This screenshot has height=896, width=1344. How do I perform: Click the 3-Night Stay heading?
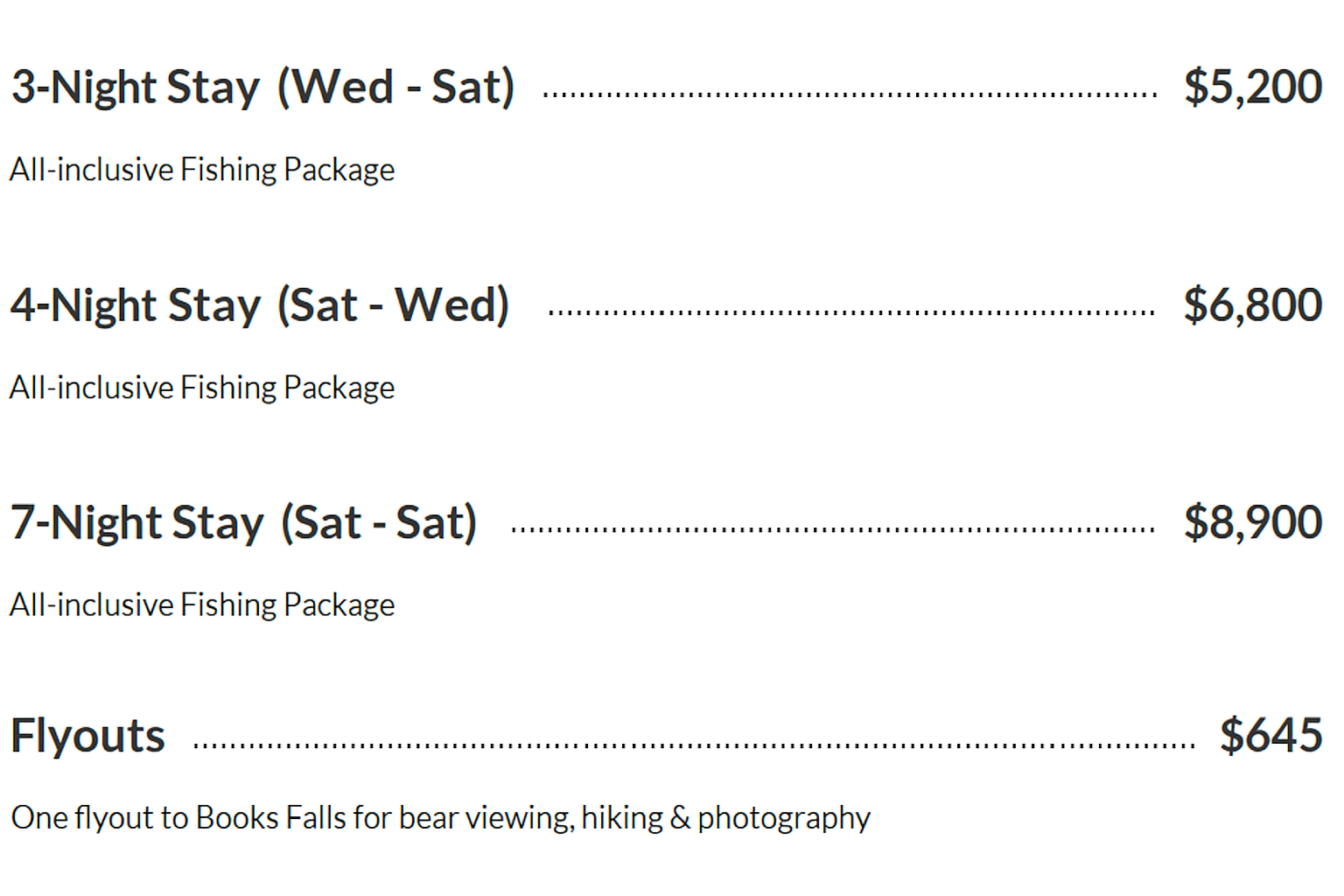pos(136,87)
